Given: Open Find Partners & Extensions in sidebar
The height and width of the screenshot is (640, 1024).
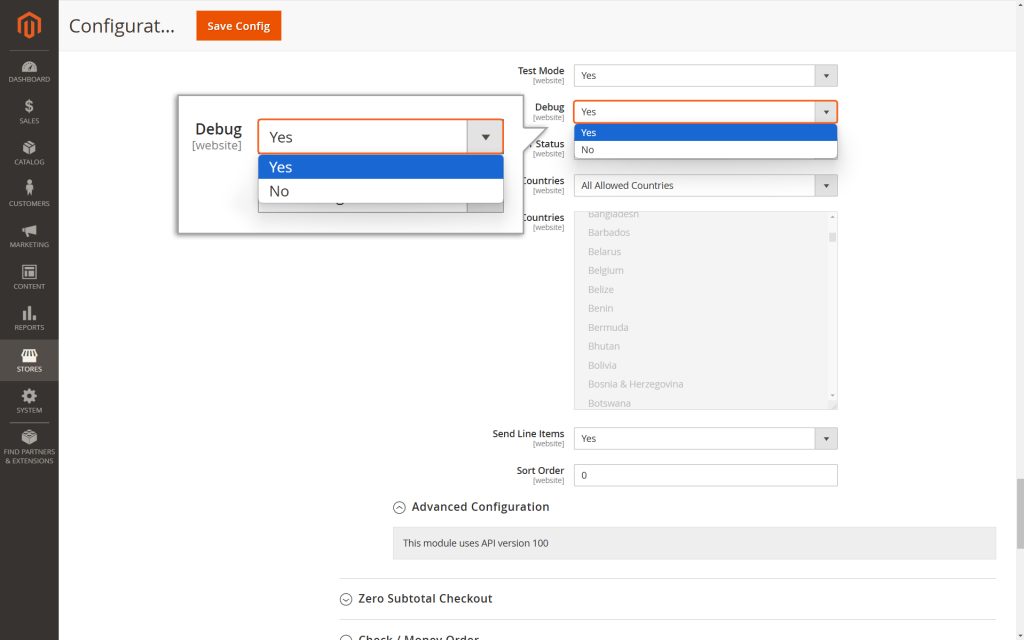Looking at the screenshot, I should 29,447.
